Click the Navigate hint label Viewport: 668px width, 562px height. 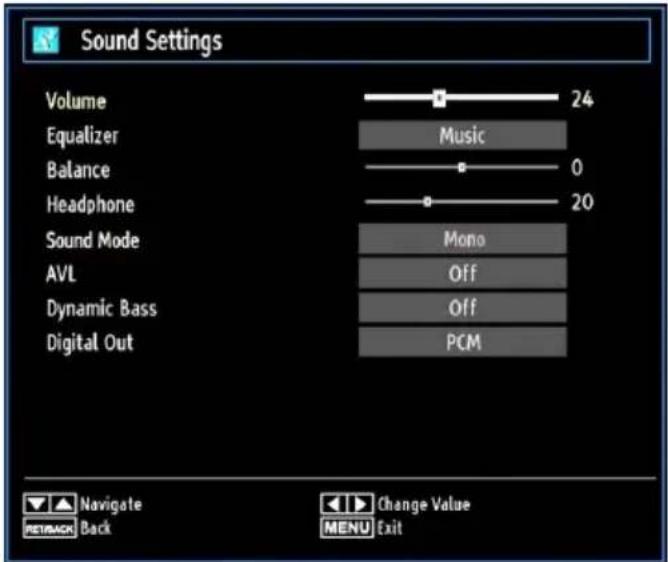111,504
